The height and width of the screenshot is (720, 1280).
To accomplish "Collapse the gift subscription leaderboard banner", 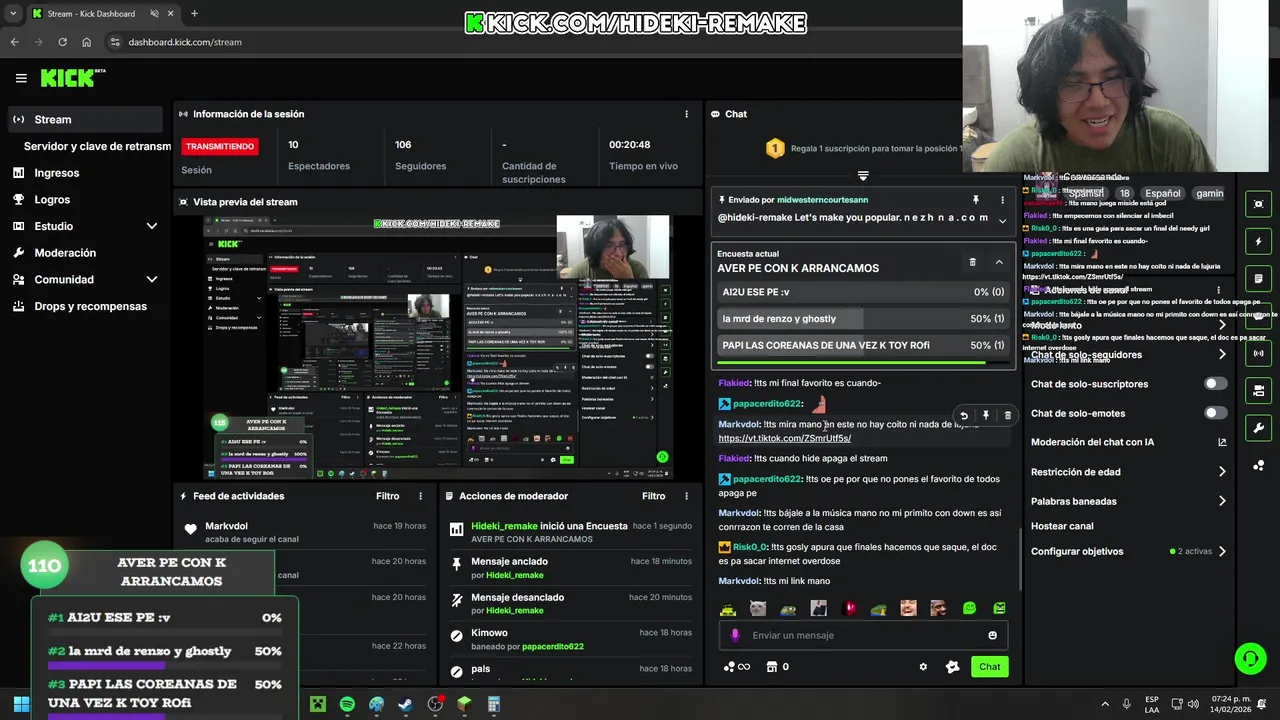I will (863, 175).
